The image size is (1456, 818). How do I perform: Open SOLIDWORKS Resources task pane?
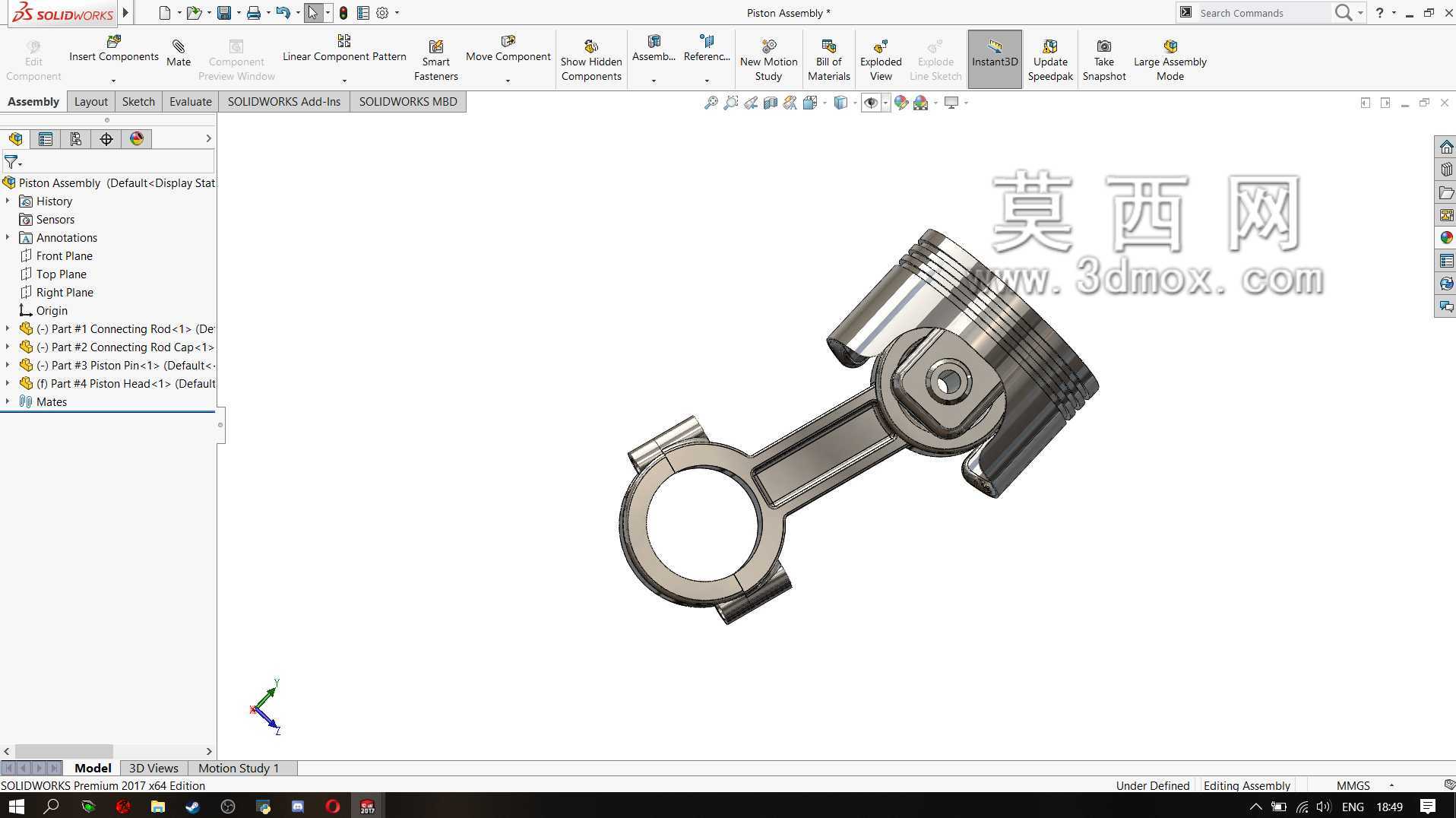tap(1446, 147)
